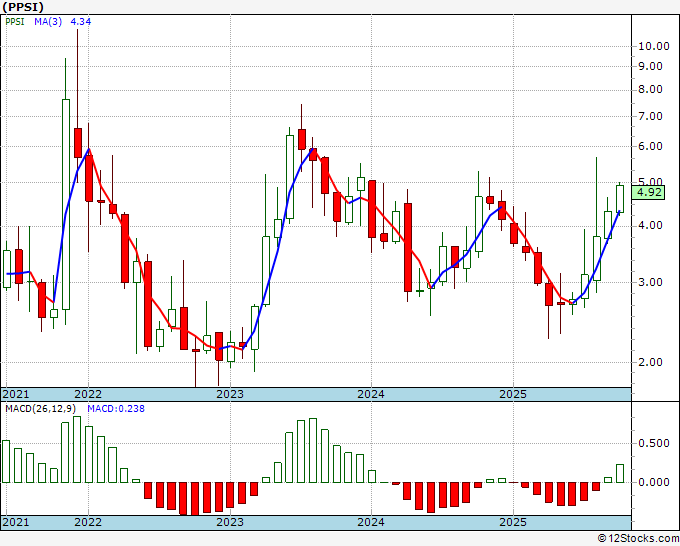Click the 2023 label on MACD panel axis
The height and width of the screenshot is (546, 680).
tap(230, 522)
